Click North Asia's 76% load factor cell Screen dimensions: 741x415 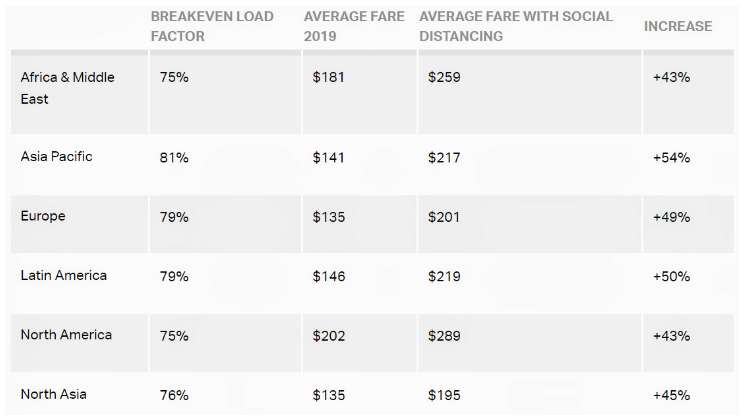tap(174, 394)
